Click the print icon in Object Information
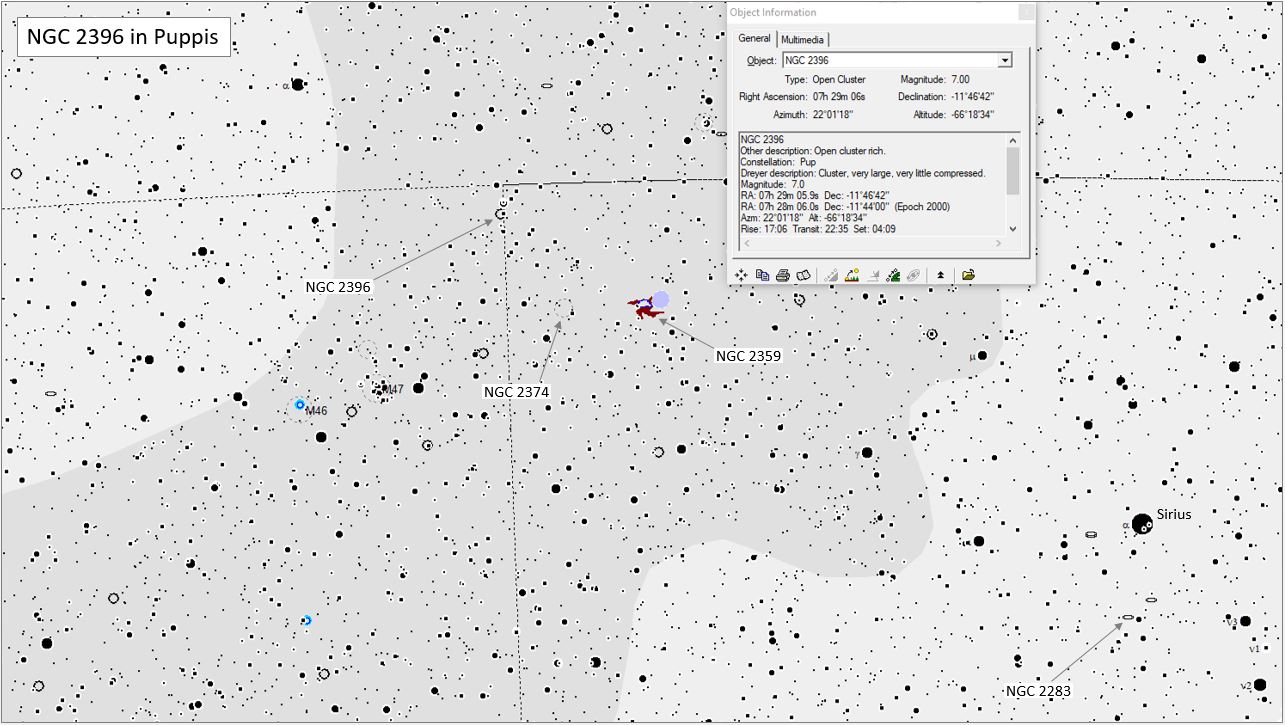 pyautogui.click(x=782, y=274)
